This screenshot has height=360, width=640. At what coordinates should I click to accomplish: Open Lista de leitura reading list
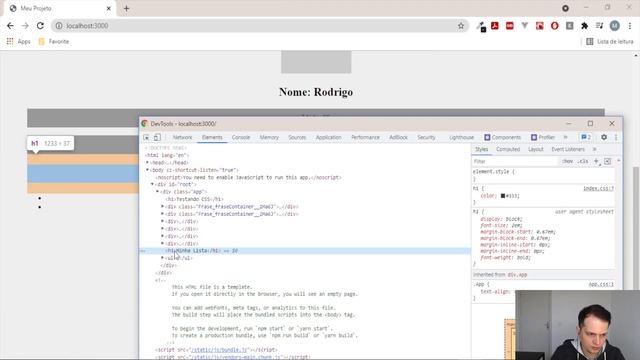tap(610, 41)
